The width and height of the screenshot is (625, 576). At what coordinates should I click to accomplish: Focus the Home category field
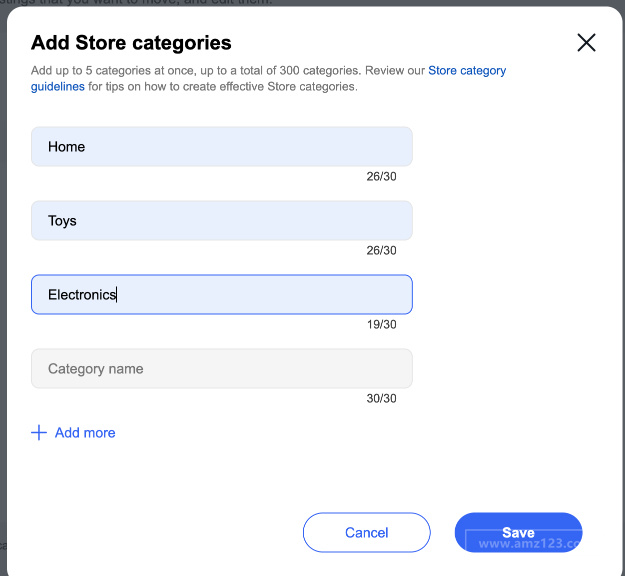coord(222,147)
